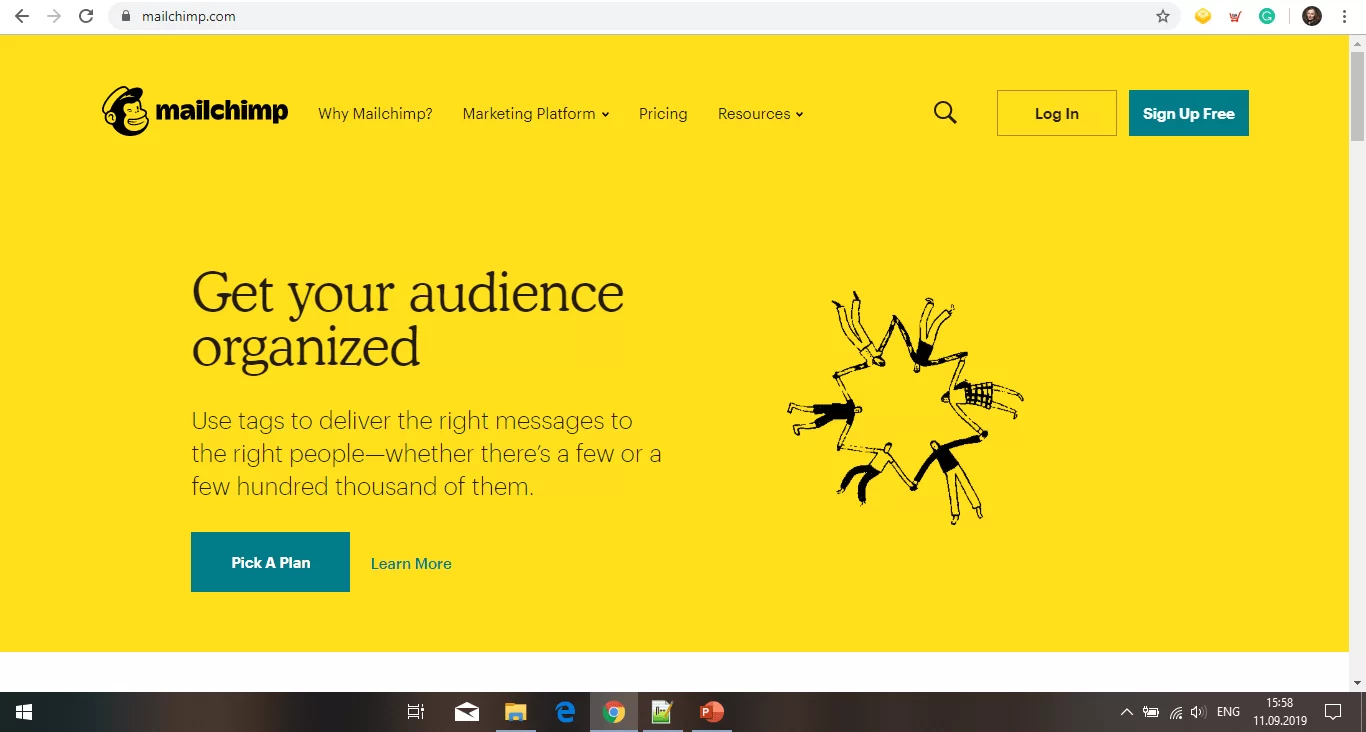Expand the Marketing Platform dropdown
1366x732 pixels.
535,114
